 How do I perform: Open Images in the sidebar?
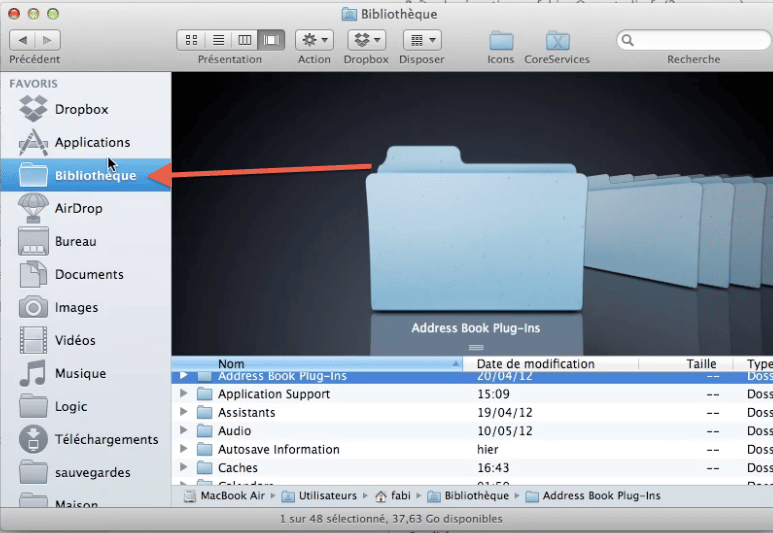(86, 307)
